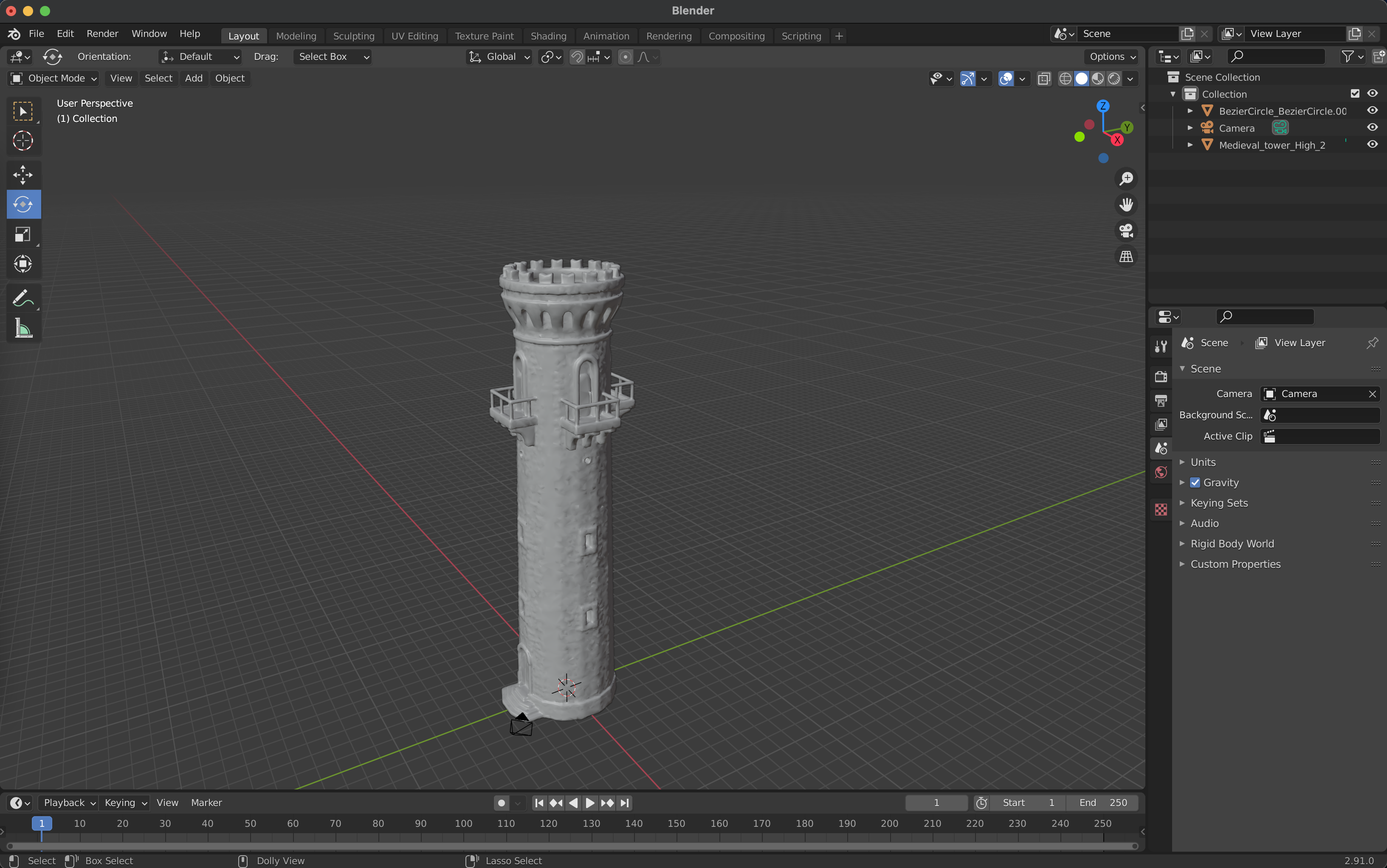Select material preview viewport shading
This screenshot has width=1387, height=868.
[1098, 79]
